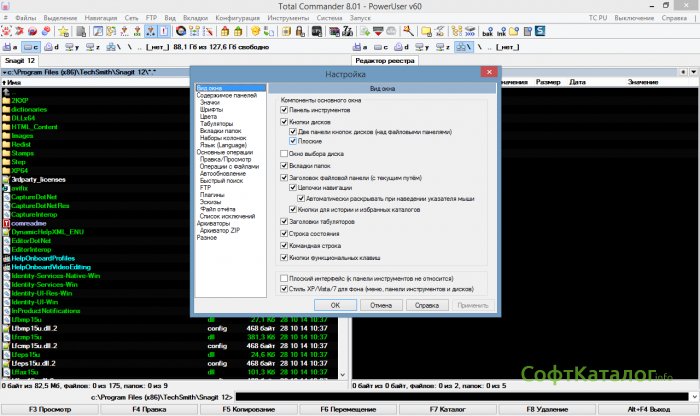Click the XP64 folder icon

(6, 170)
